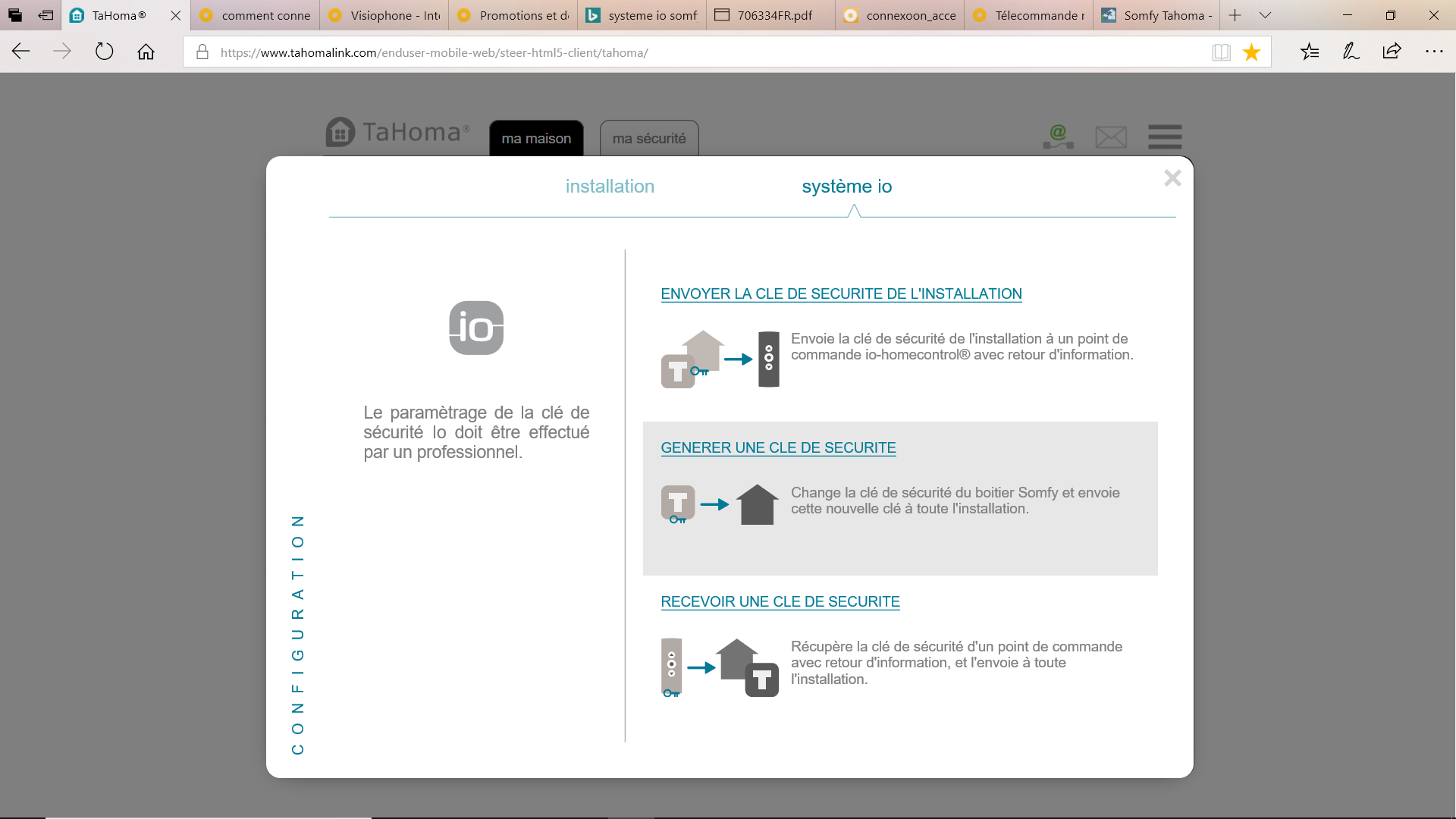
Task: Switch to Promotions et d browser tab
Action: click(x=513, y=15)
